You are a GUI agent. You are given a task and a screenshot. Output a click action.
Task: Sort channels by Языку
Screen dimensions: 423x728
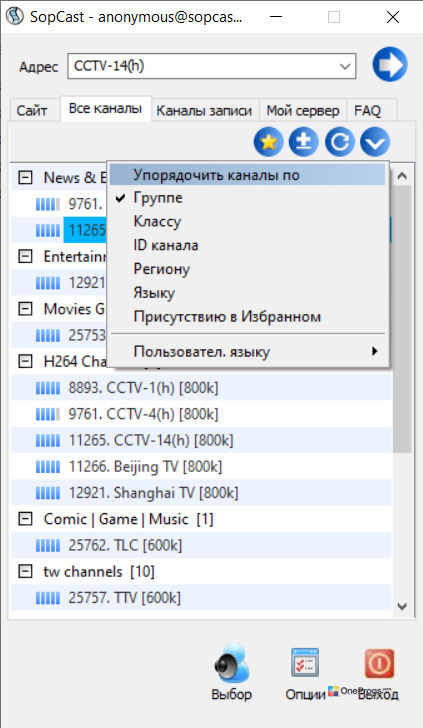pos(247,293)
